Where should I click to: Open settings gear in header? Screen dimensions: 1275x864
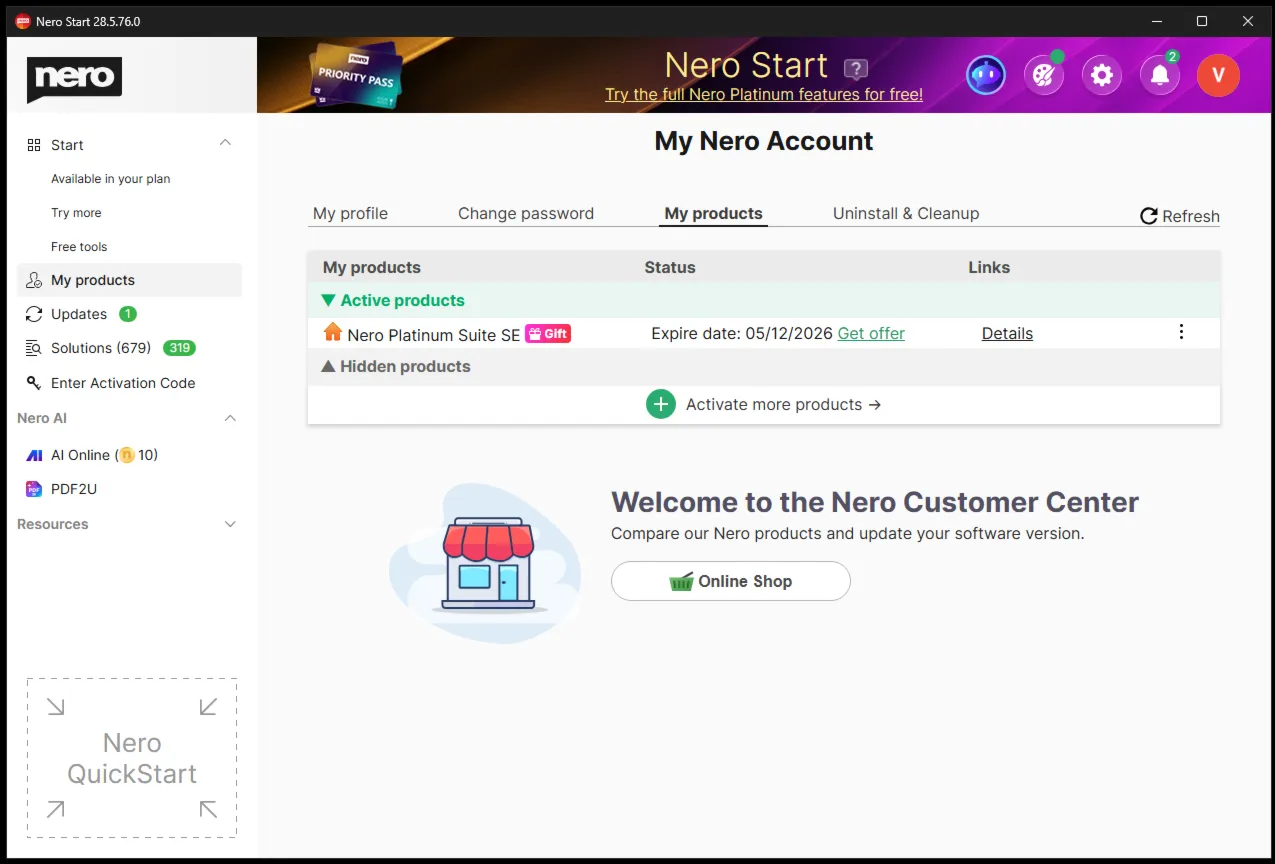1102,75
